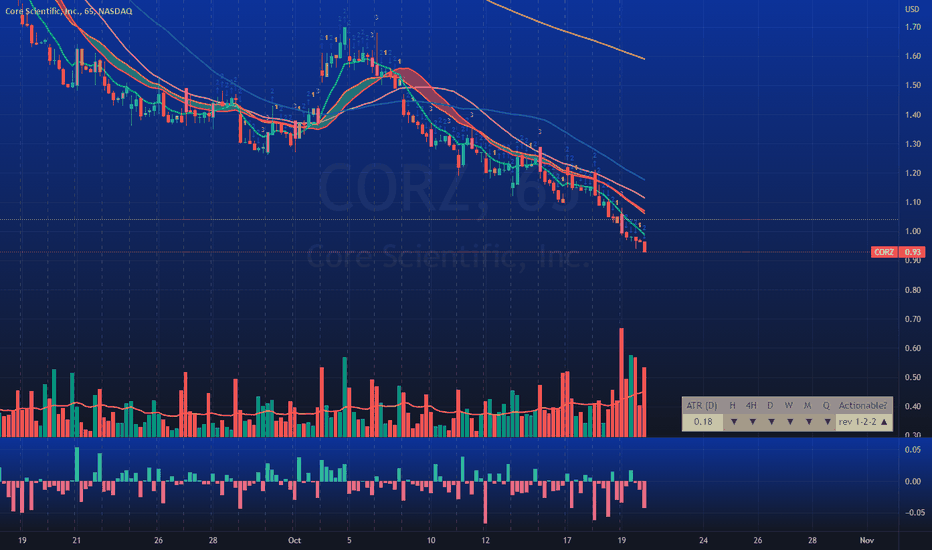Click the 0.70 price axis label
932x550 pixels.
(x=912, y=319)
